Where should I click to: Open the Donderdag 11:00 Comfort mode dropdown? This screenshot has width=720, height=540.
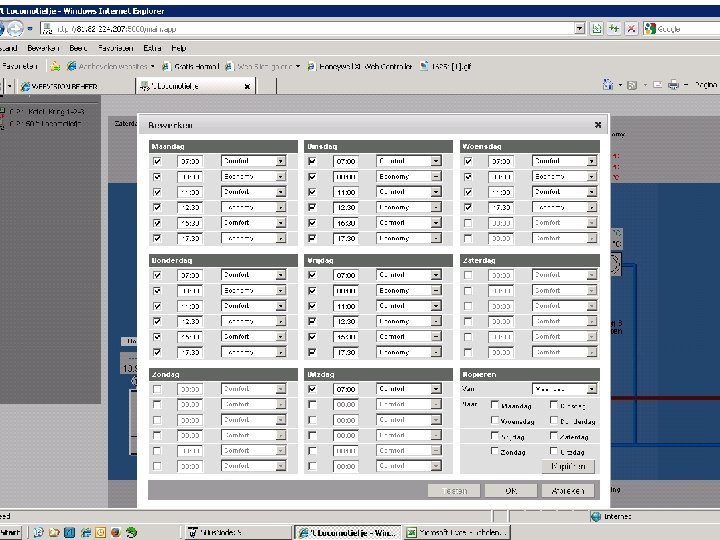pyautogui.click(x=253, y=305)
